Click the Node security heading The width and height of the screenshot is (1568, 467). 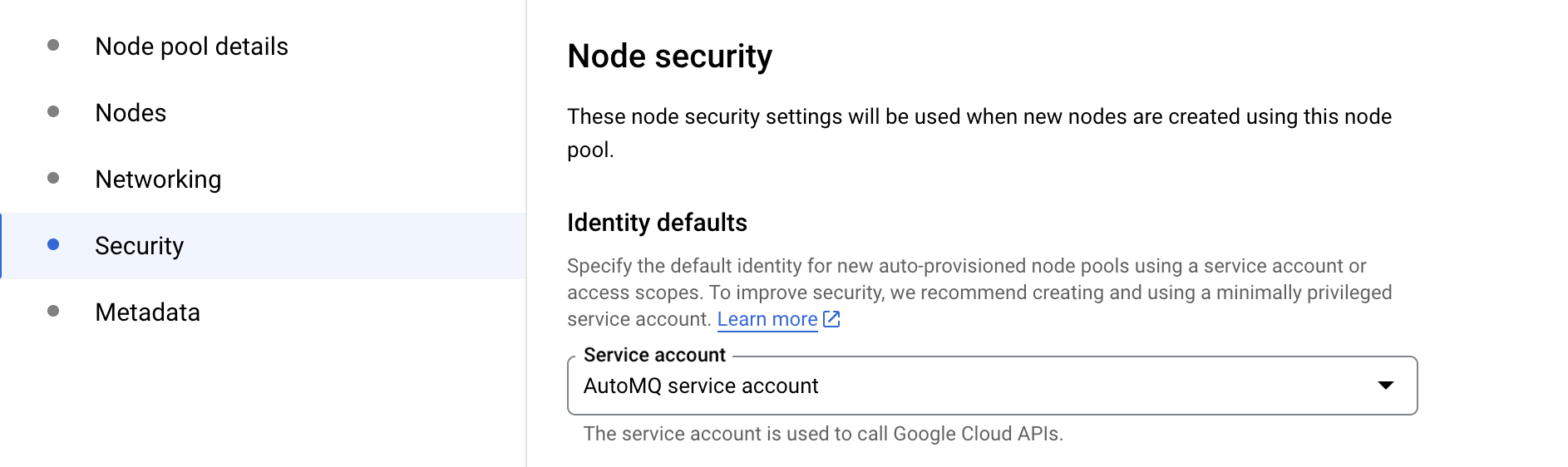669,57
